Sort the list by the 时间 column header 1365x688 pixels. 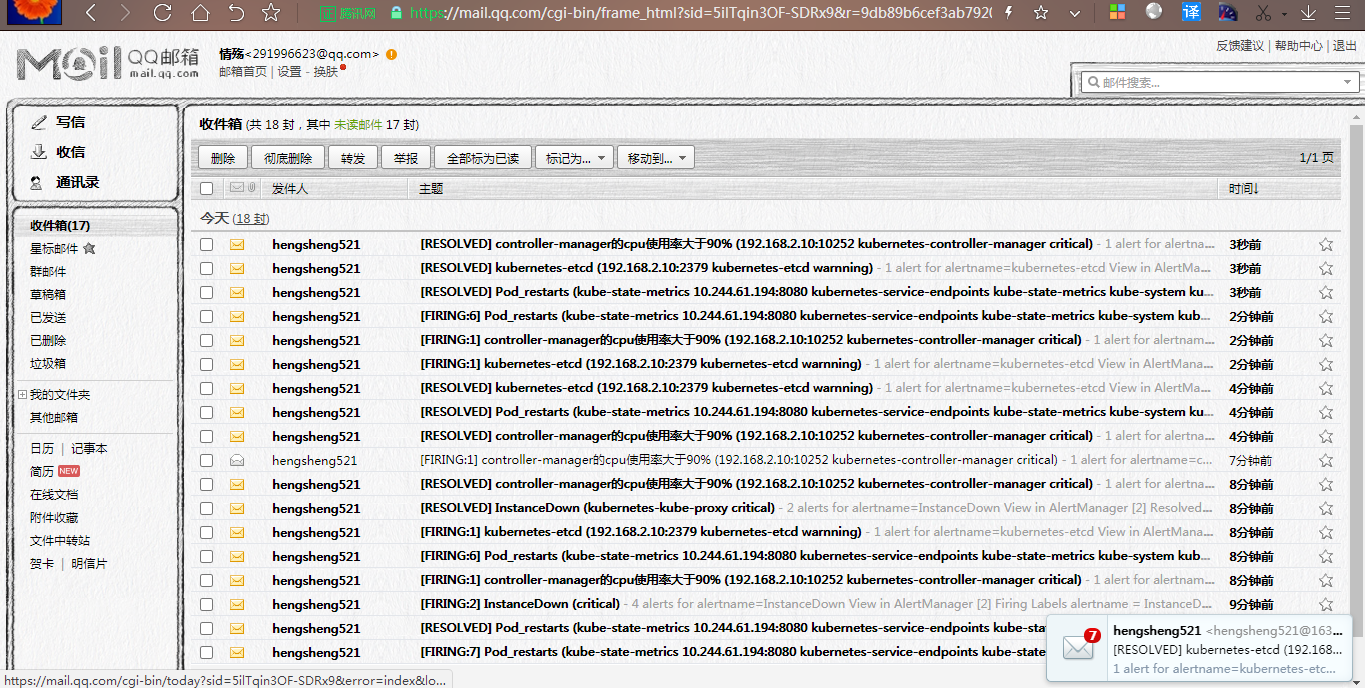1244,188
